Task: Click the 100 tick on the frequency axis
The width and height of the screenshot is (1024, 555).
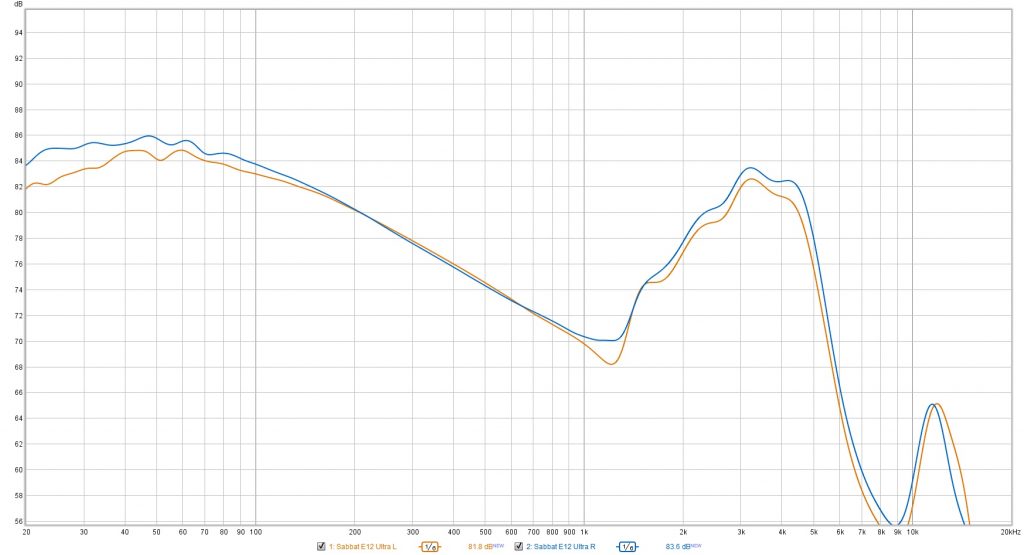Action: coord(255,532)
